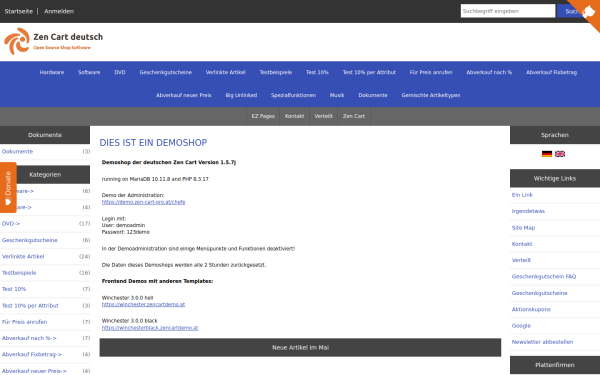
Task: Open Abverkauf nach % in navigation bar
Action: coord(489,72)
